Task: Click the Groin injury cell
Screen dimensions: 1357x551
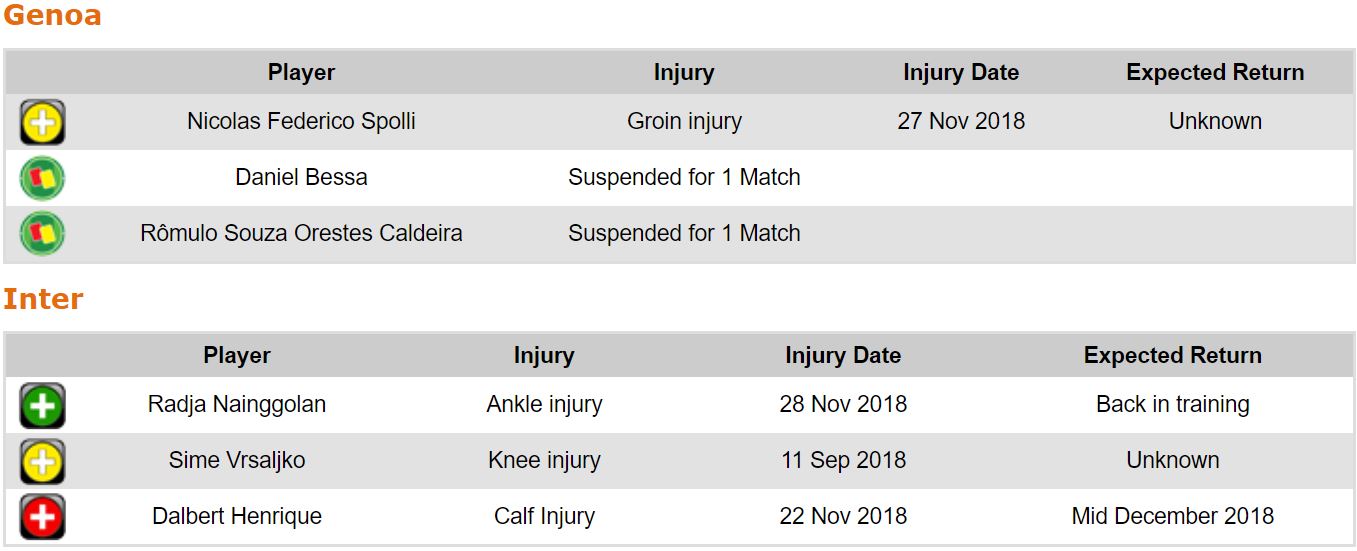Action: (684, 122)
